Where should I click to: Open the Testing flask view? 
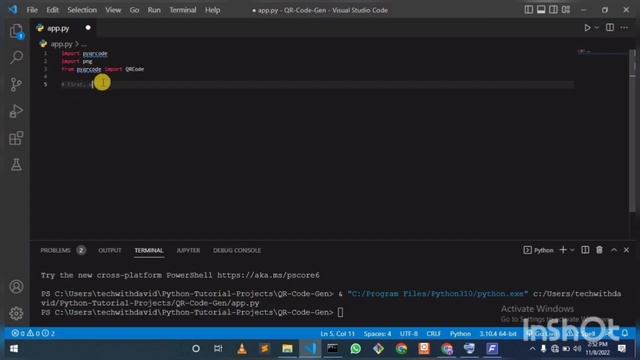click(16, 165)
